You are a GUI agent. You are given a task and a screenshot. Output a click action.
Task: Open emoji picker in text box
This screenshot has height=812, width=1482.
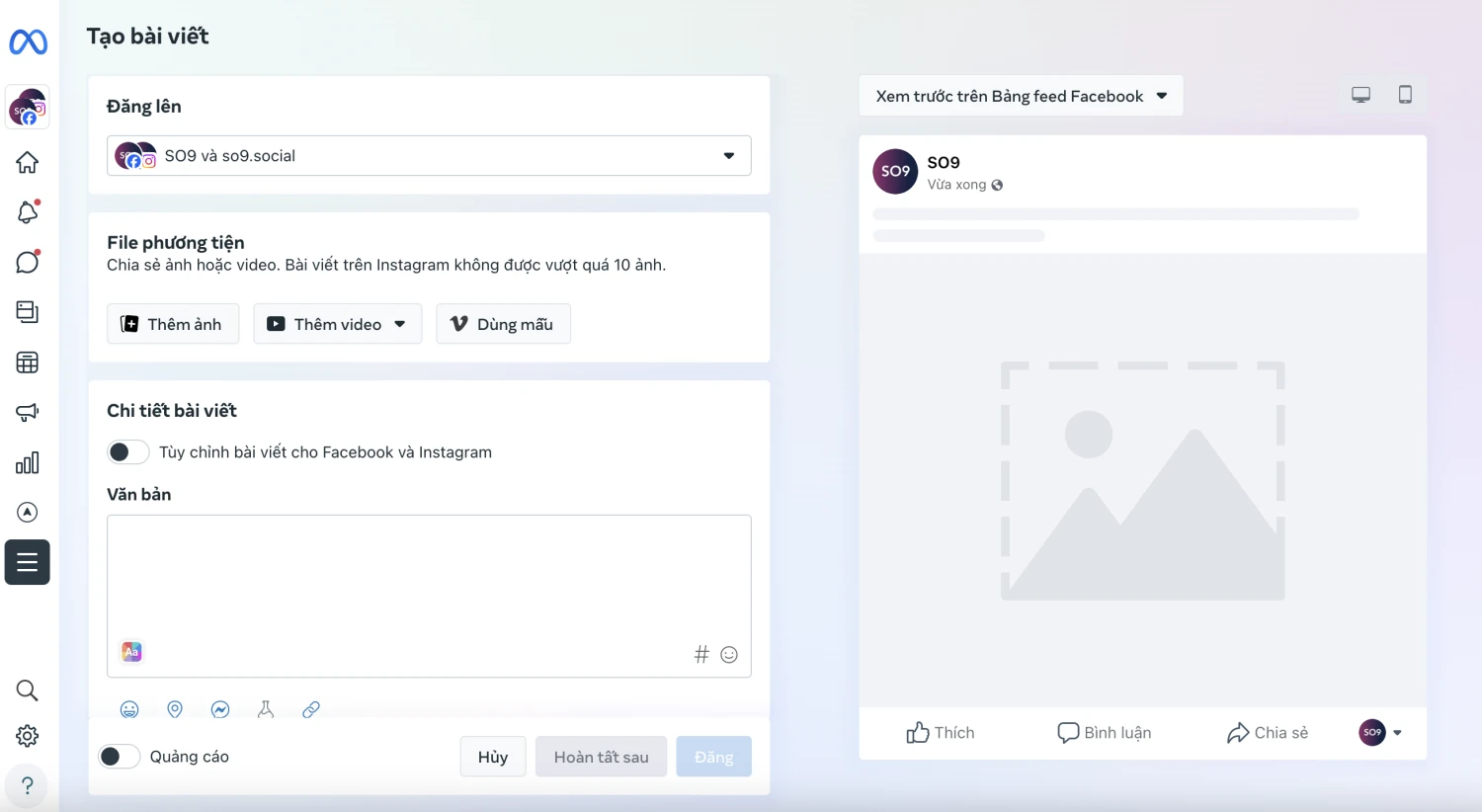(729, 654)
